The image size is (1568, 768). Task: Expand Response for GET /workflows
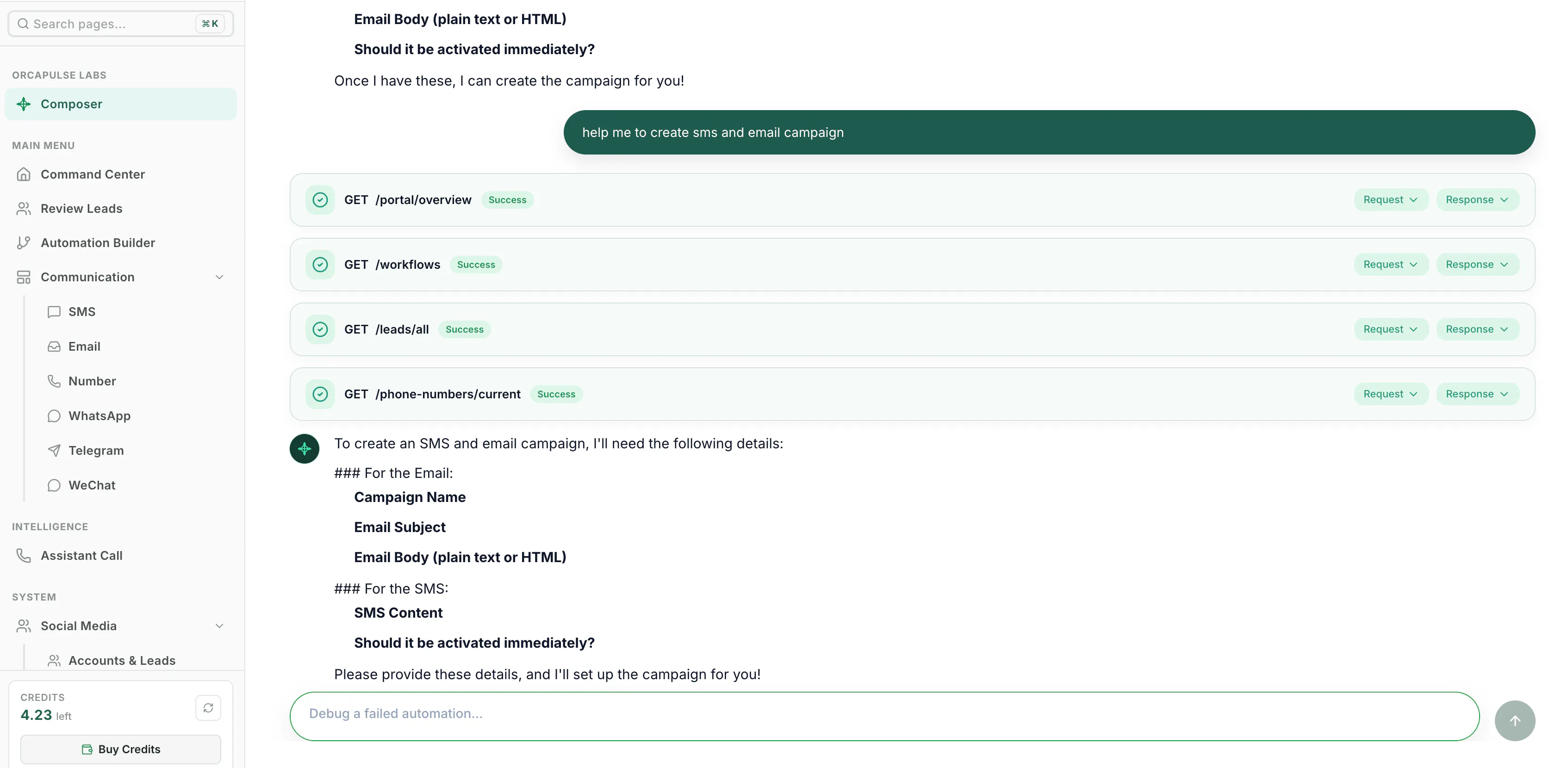pos(1477,265)
